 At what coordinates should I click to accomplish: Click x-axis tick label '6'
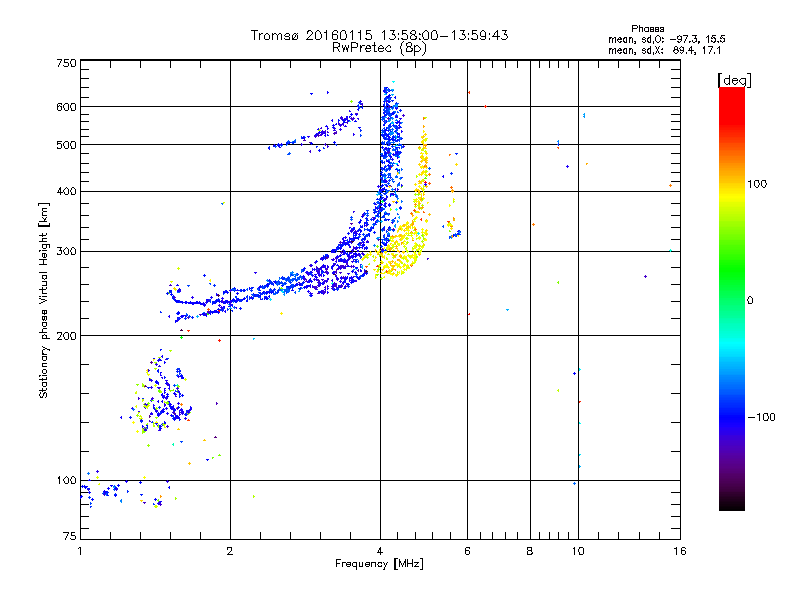(x=467, y=551)
